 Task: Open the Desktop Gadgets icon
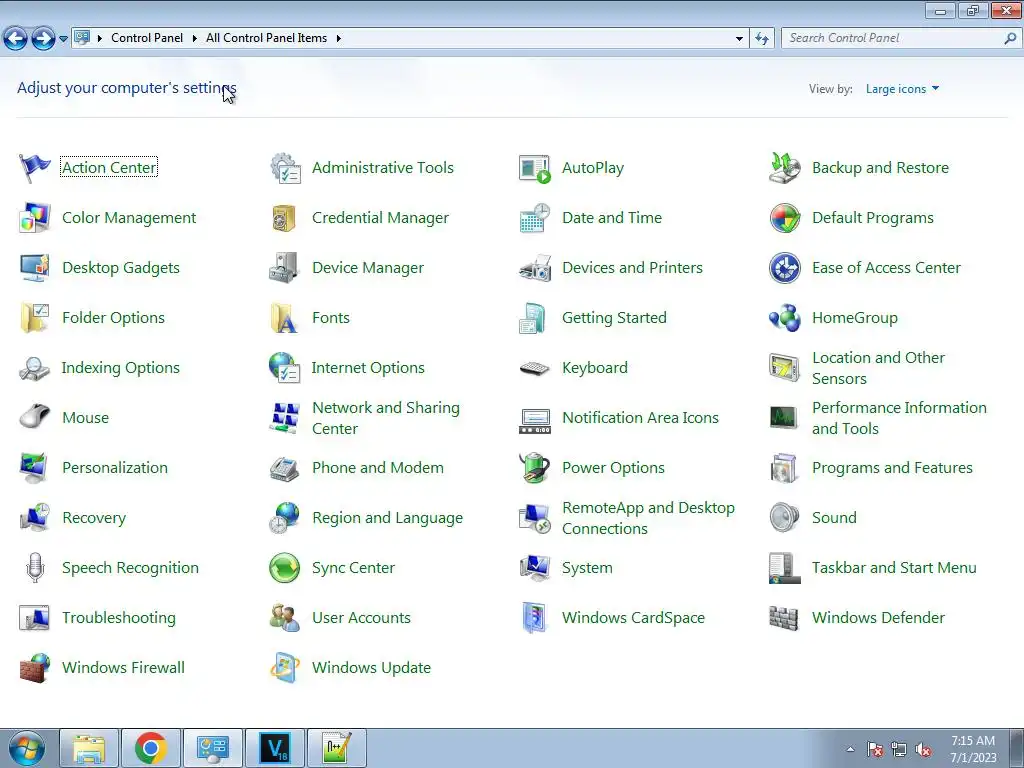click(x=35, y=268)
